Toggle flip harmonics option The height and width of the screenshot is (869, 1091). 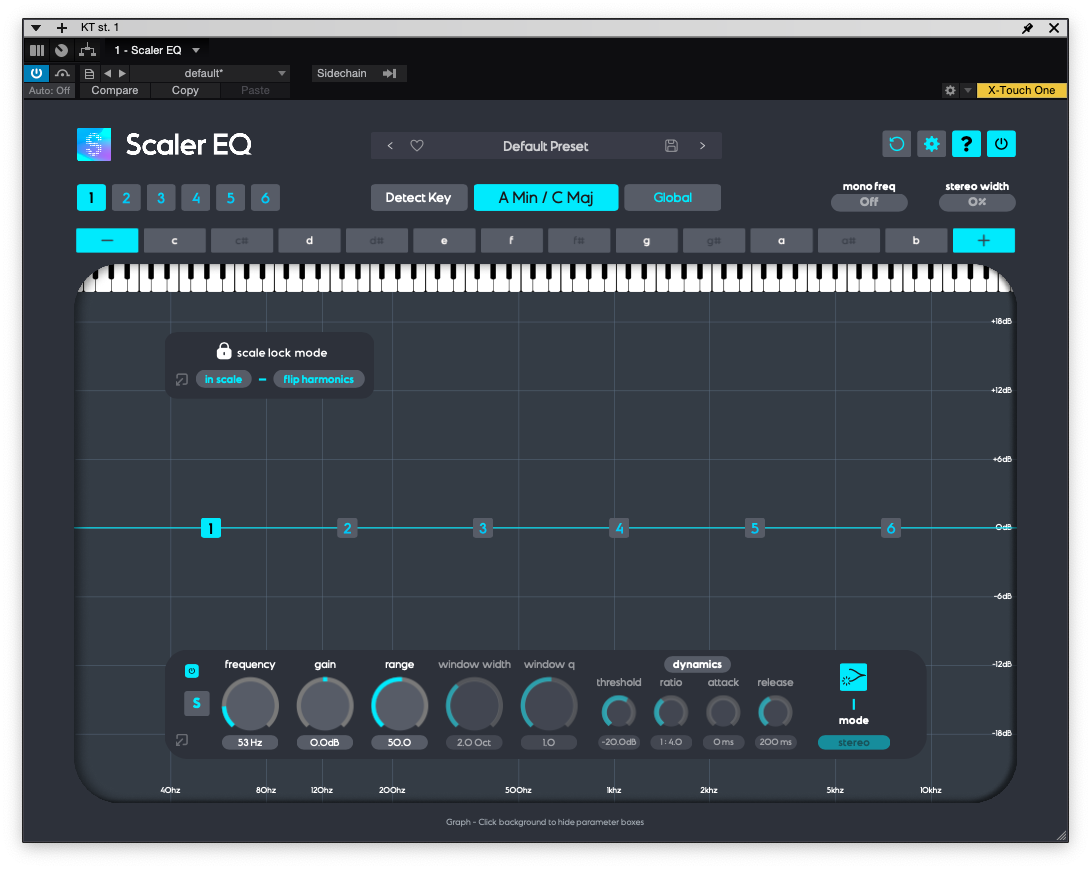coord(319,379)
